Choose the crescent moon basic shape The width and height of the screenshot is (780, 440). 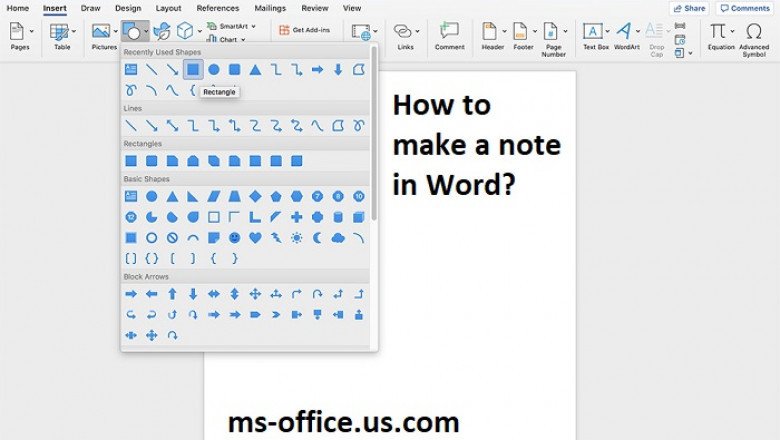tap(317, 238)
